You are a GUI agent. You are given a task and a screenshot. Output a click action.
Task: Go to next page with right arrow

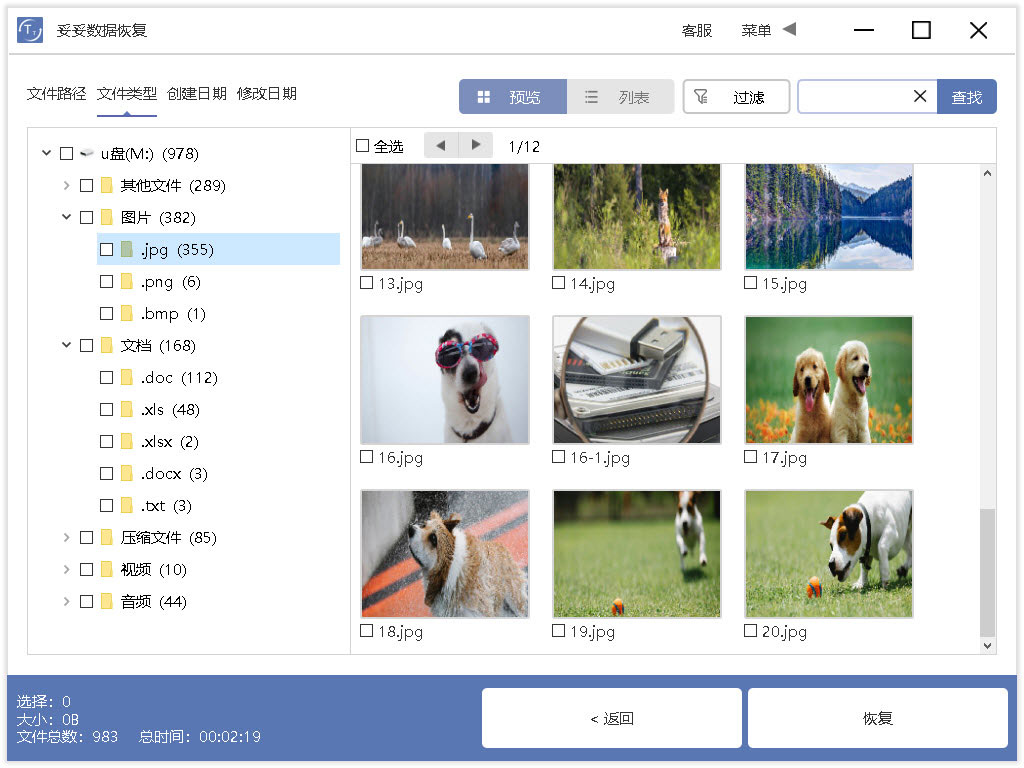coord(475,145)
